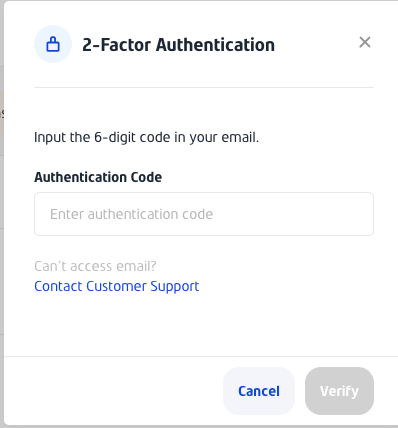The width and height of the screenshot is (398, 428).
Task: Select the 2-Factor Authentication heading text
Action: [x=179, y=45]
